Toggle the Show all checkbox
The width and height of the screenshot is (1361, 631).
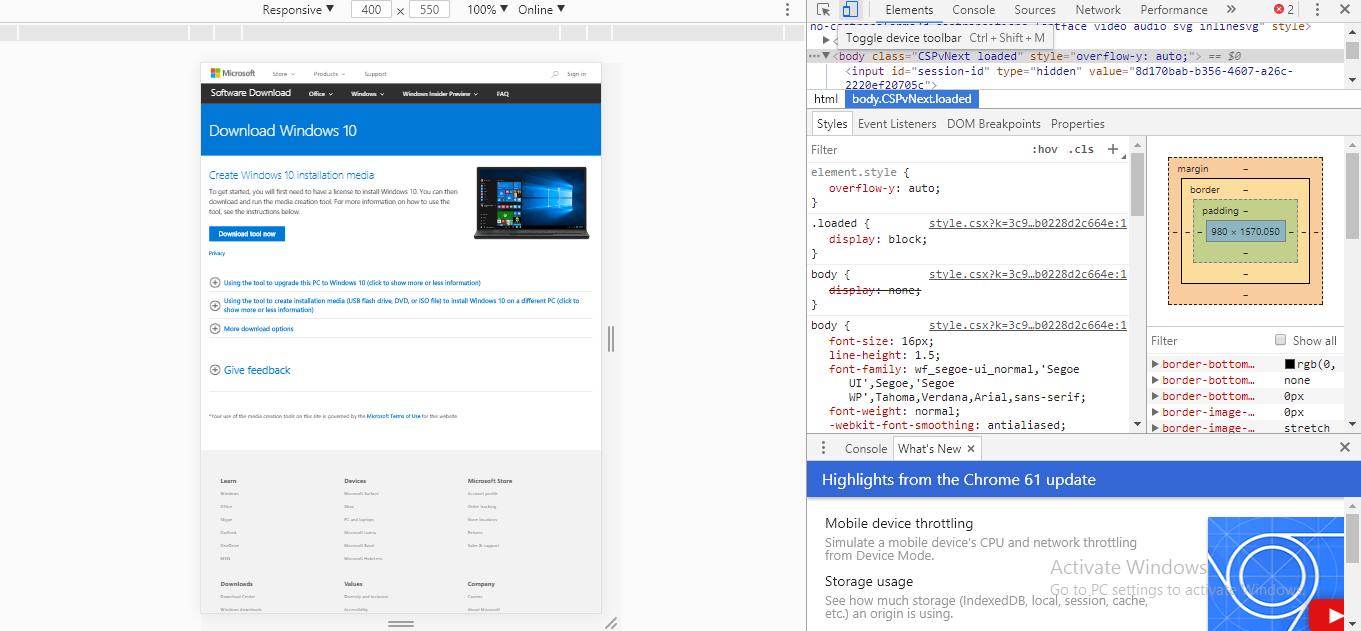coord(1280,340)
